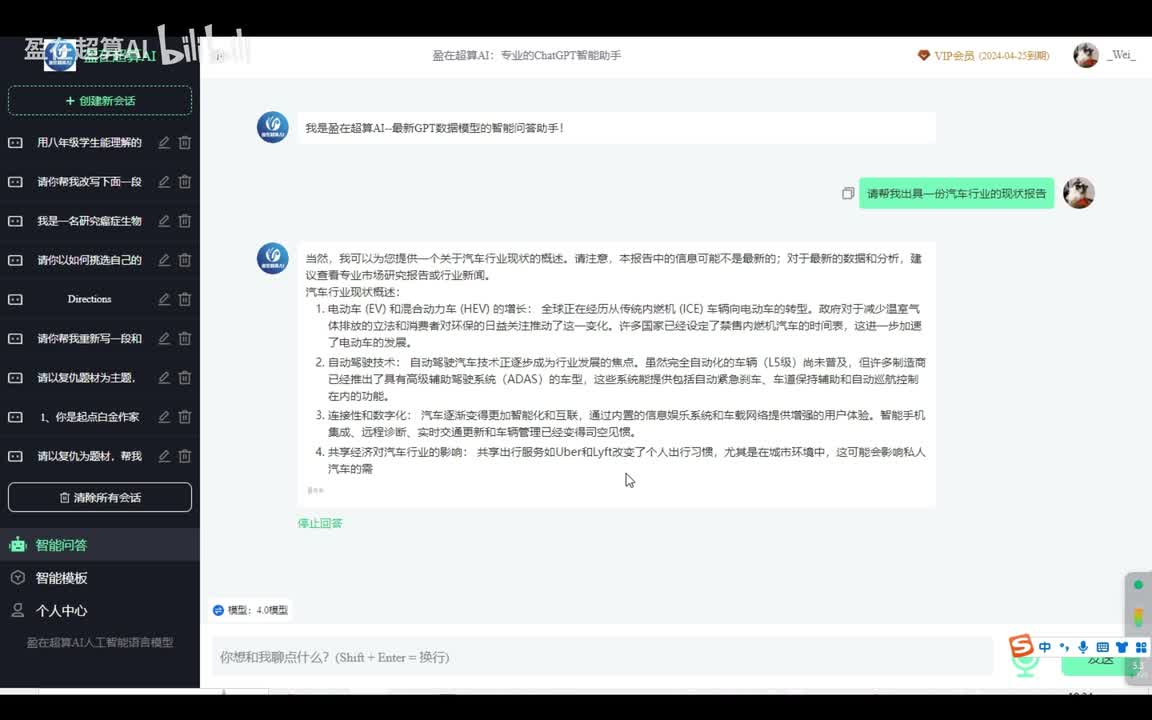This screenshot has height=720, width=1152.
Task: Toggle Chinese/English mode on the Sogou toolbar
Action: coord(1045,647)
